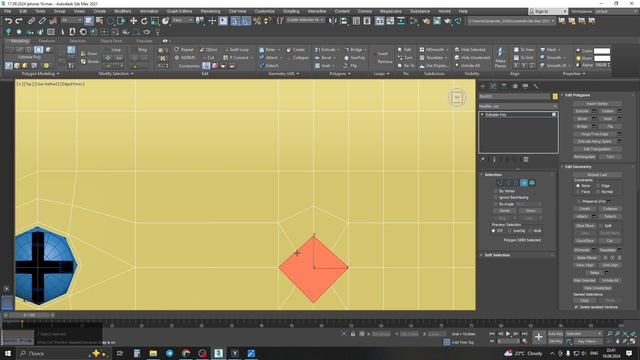Expand the Polygon Modeling ribbon panel arrow
640x360 pixels.
pos(58,74)
